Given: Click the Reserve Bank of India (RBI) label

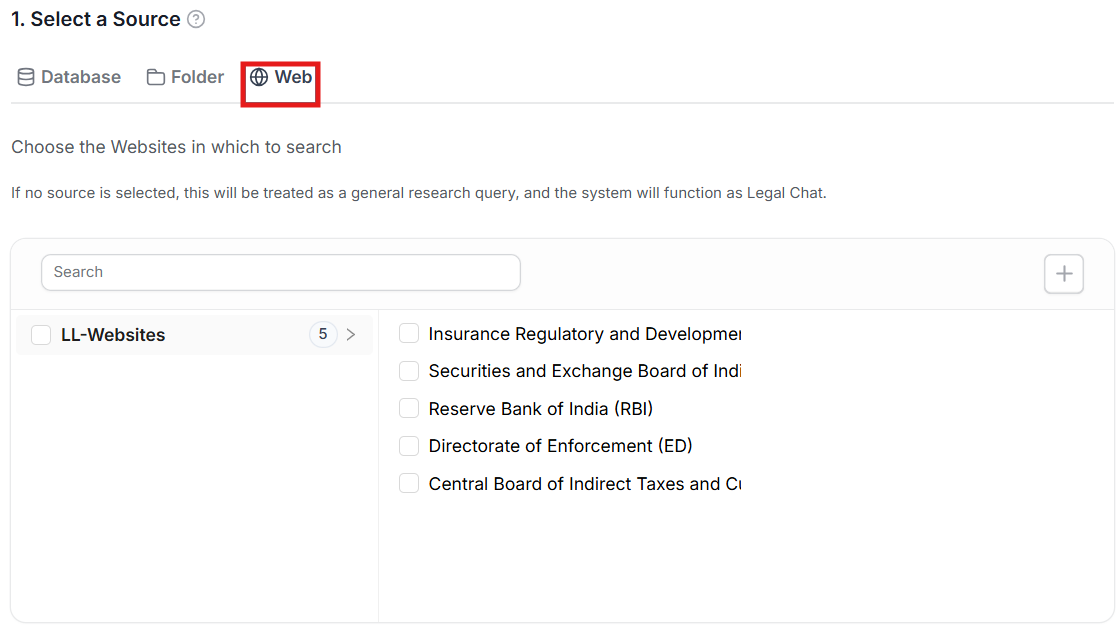Looking at the screenshot, I should pyautogui.click(x=540, y=408).
